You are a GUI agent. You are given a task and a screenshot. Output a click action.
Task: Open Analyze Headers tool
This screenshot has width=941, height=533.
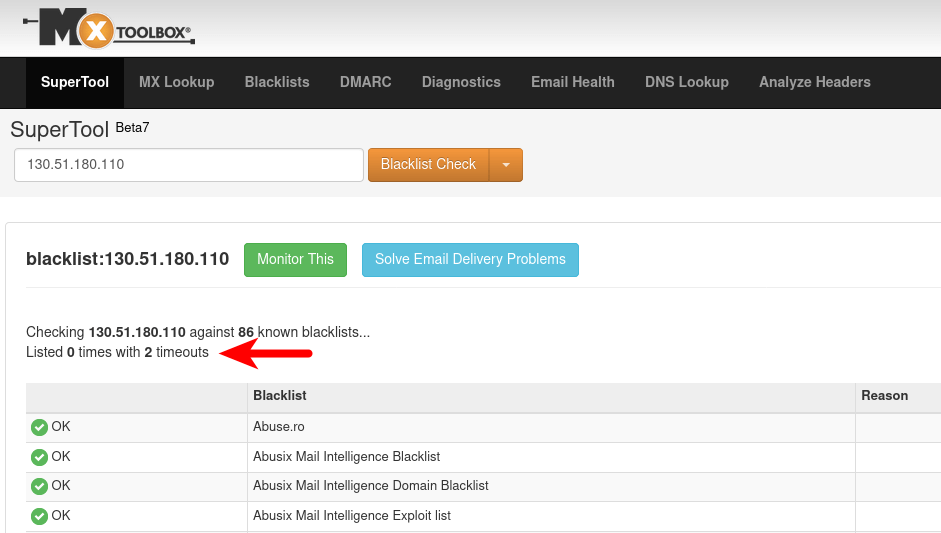click(x=815, y=82)
